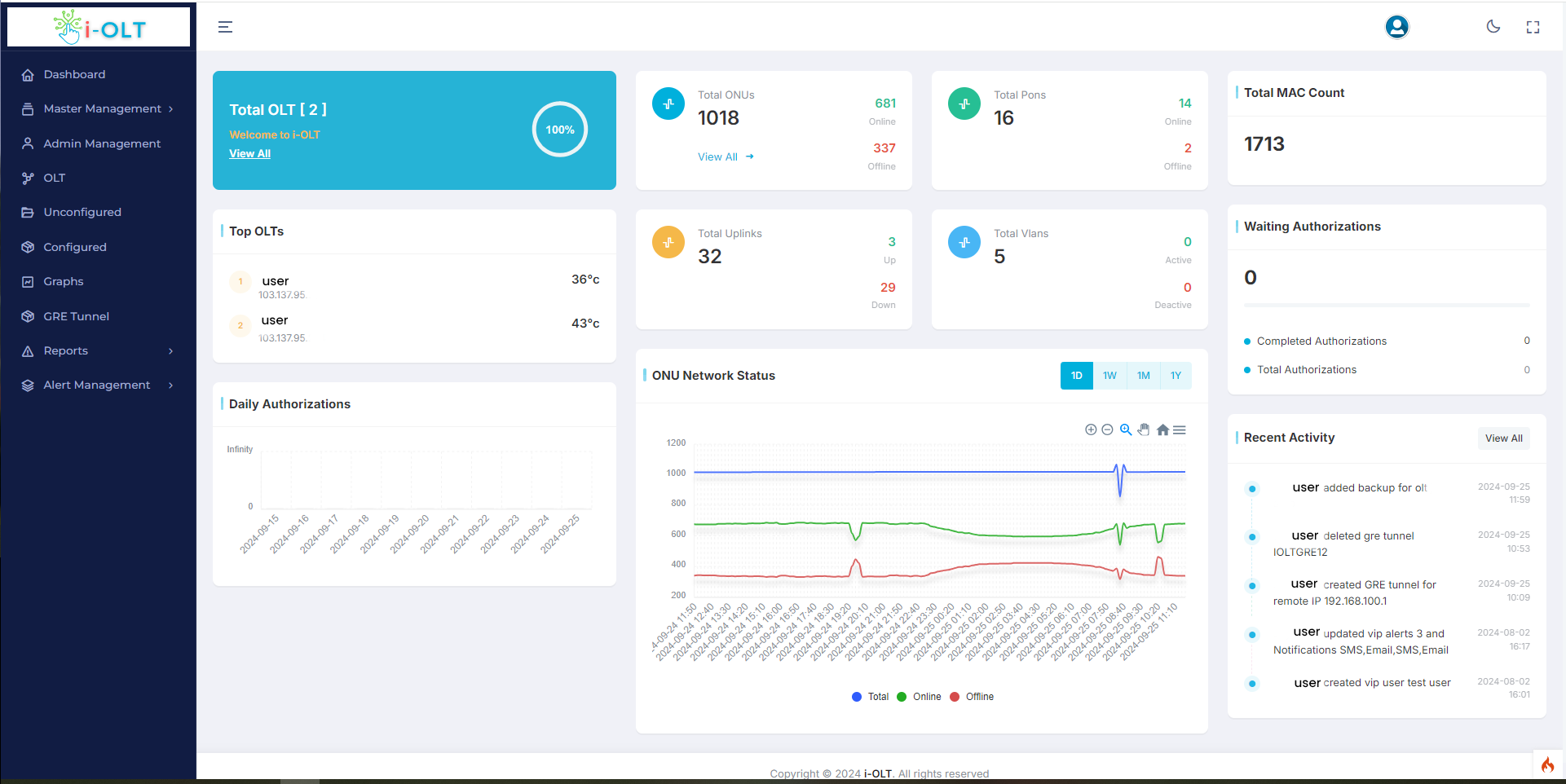This screenshot has width=1566, height=784.
Task: Open the chart export menu icon
Action: tap(1180, 429)
